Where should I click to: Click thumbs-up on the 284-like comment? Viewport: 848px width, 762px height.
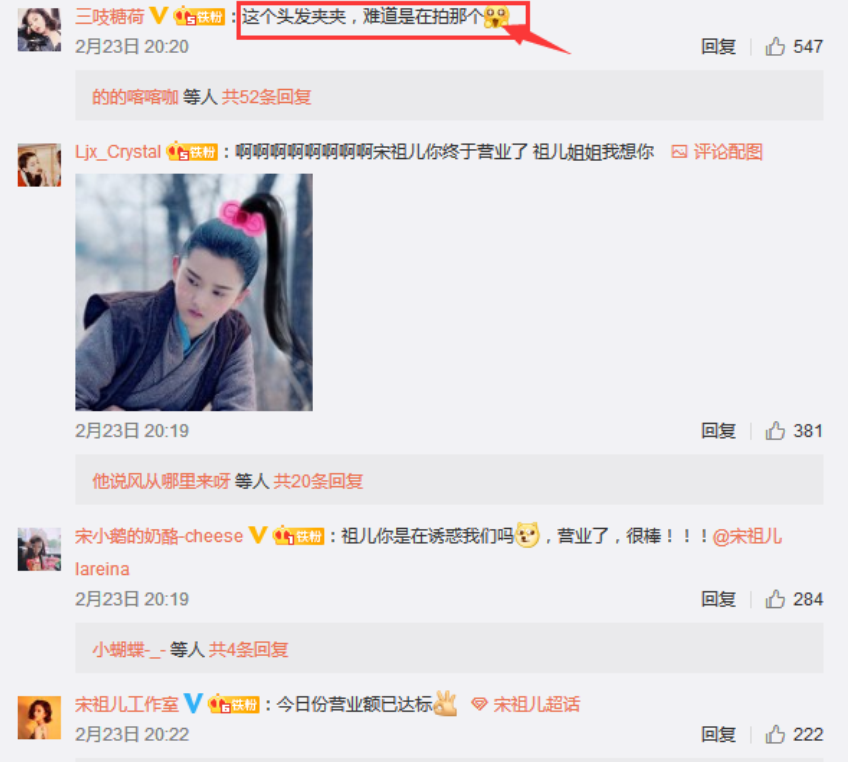click(x=775, y=599)
